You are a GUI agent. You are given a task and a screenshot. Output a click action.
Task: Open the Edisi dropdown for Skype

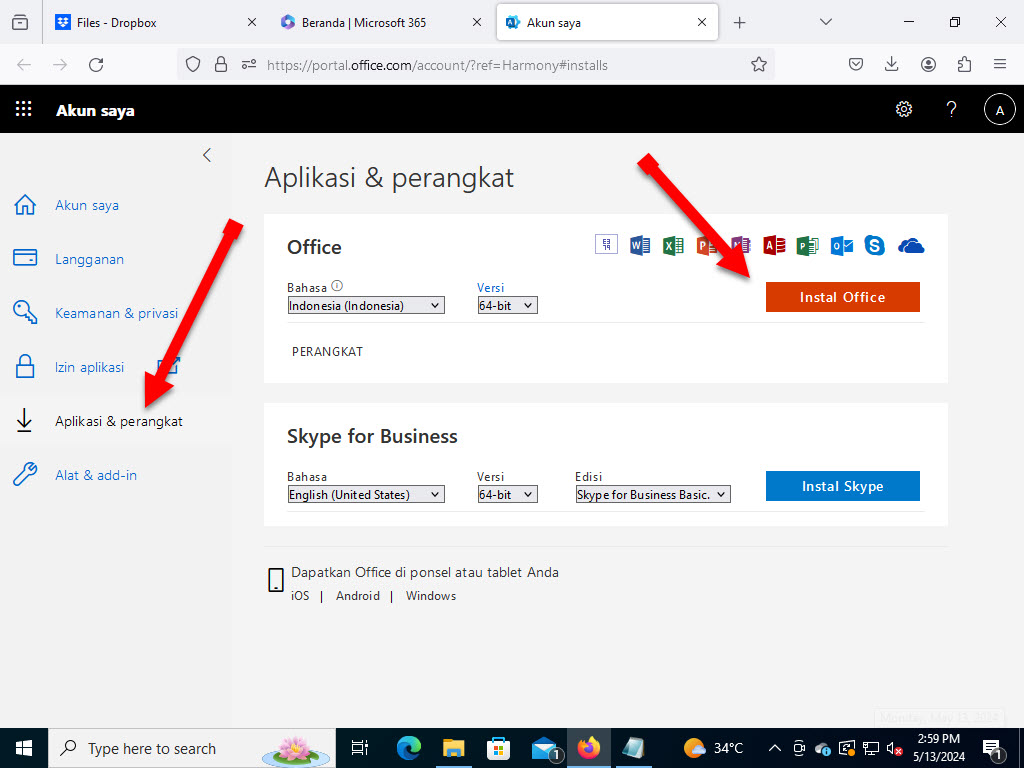click(652, 494)
